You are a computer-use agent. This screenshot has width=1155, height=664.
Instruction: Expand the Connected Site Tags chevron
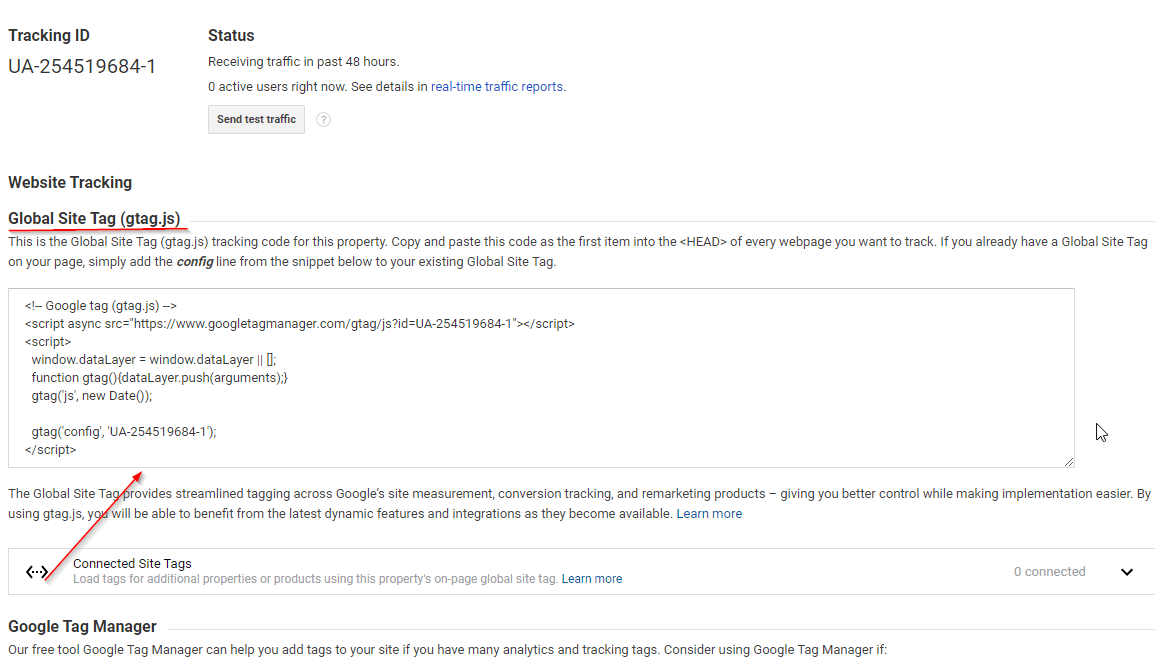(x=1127, y=572)
